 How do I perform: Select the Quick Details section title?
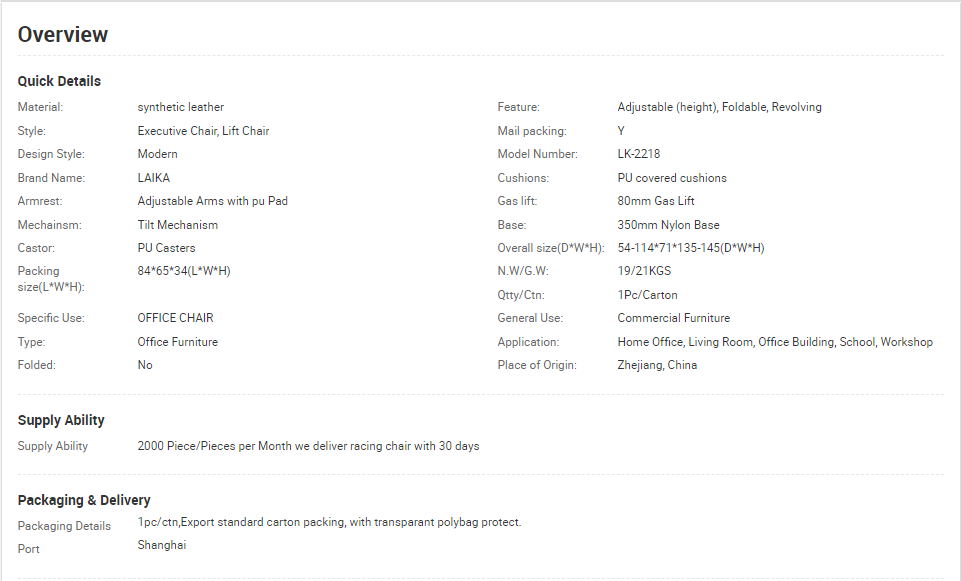[59, 81]
